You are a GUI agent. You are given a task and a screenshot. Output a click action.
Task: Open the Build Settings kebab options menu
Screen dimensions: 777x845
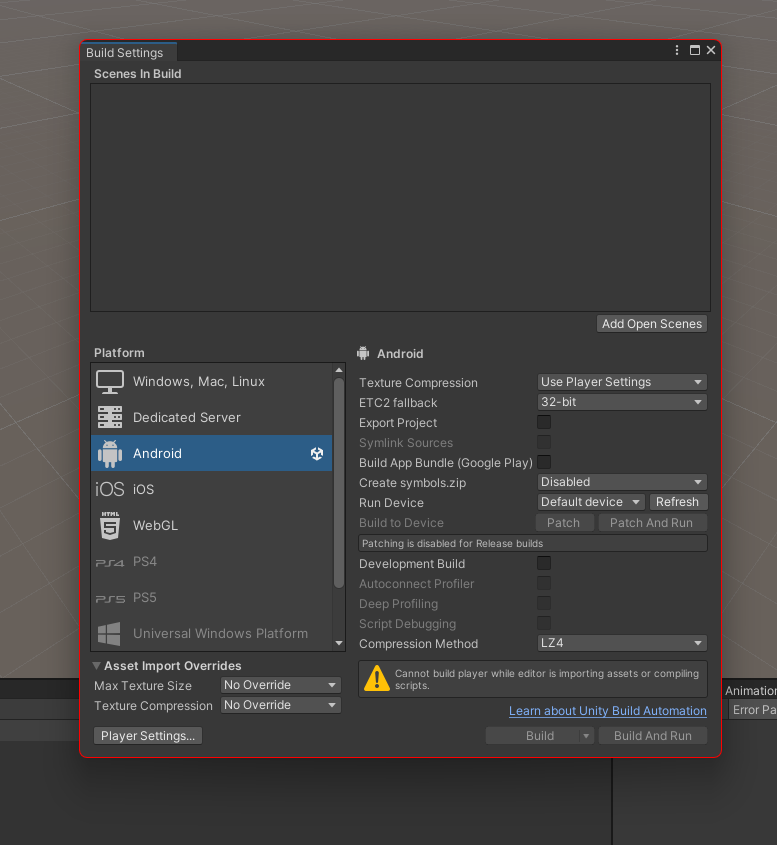pos(677,50)
